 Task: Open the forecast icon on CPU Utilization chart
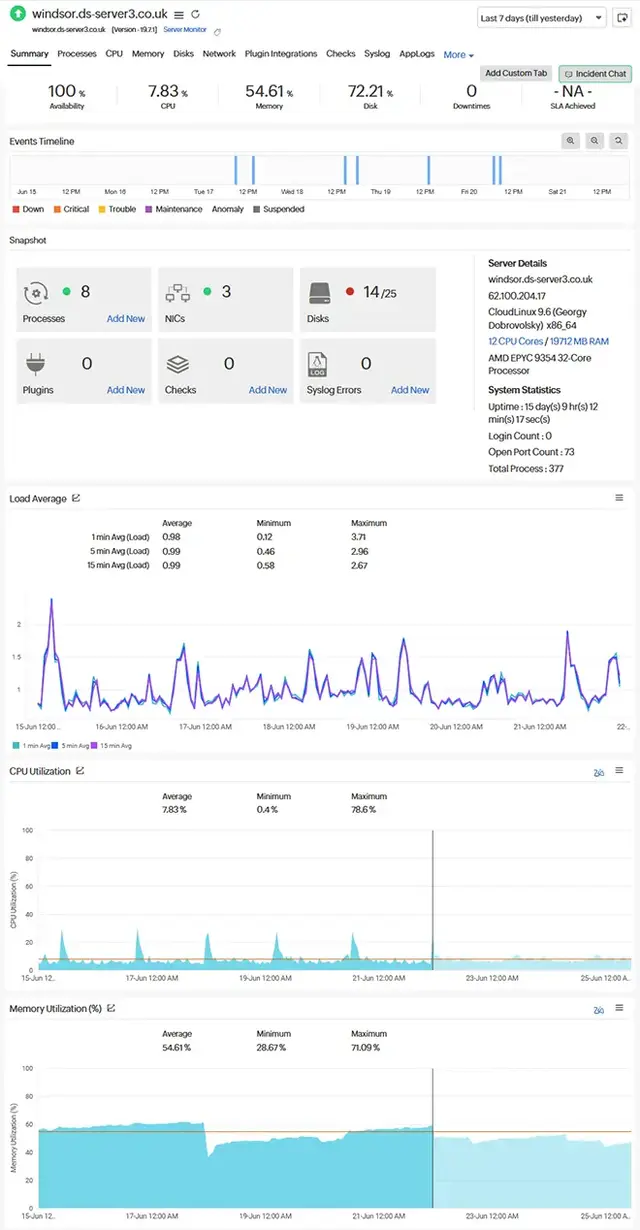point(598,771)
